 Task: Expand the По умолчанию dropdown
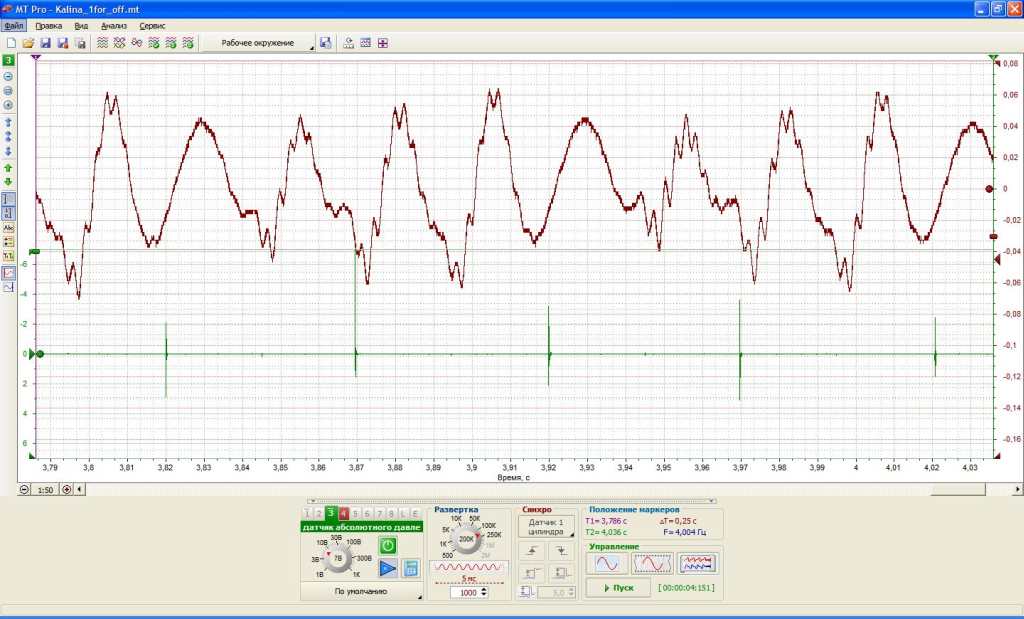coord(361,592)
